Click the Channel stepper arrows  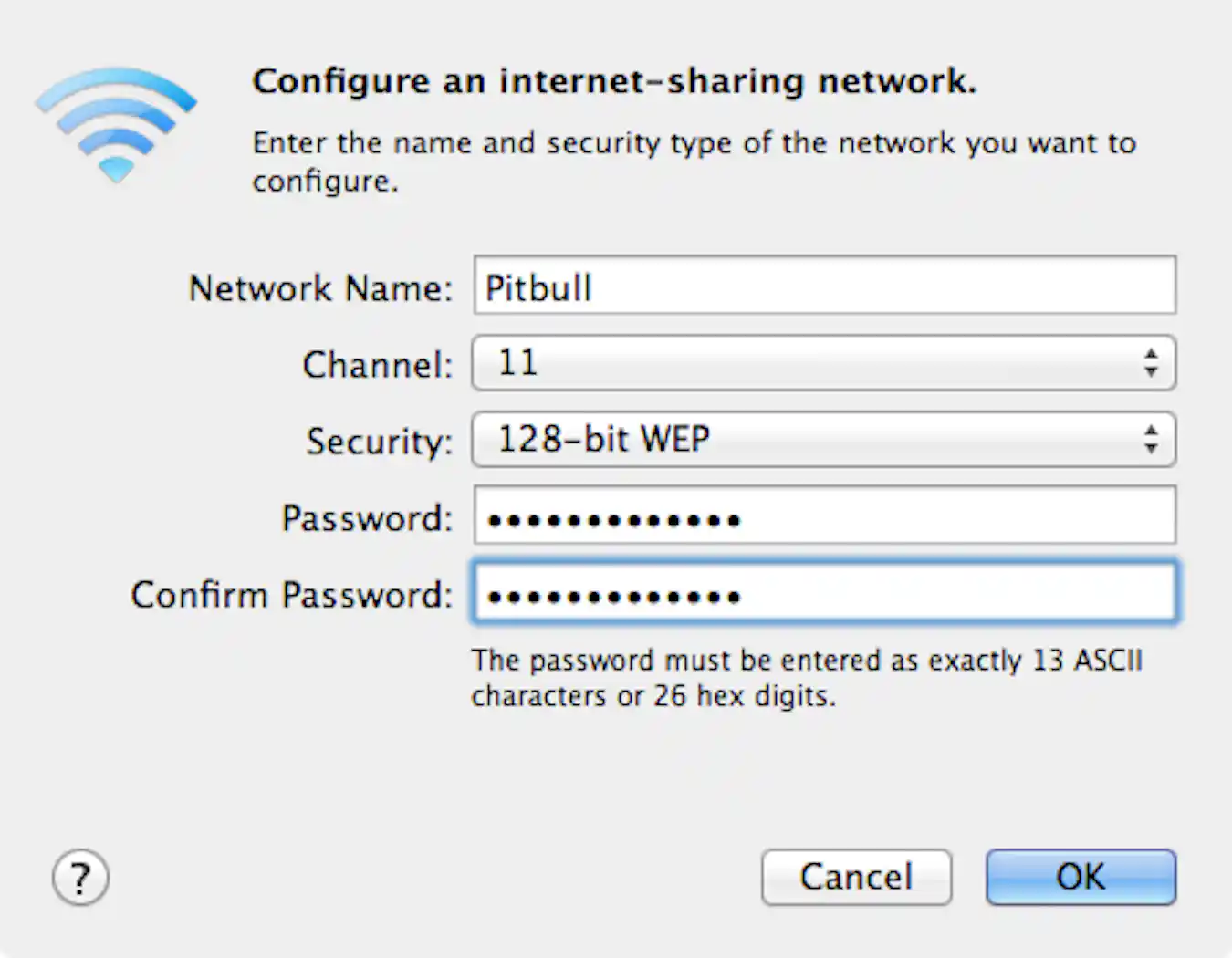tap(1152, 362)
